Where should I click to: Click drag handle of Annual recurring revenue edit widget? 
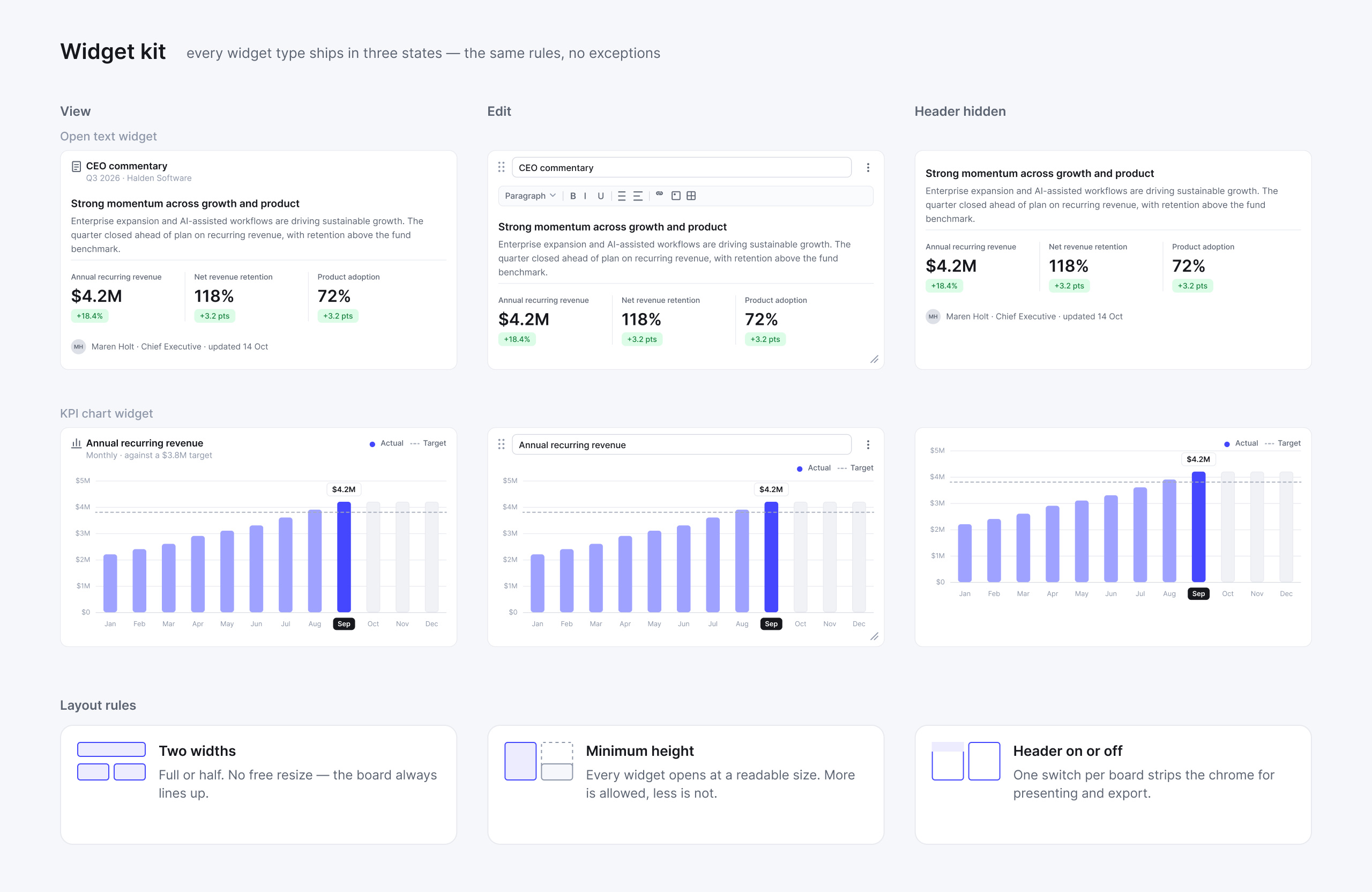[x=502, y=444]
